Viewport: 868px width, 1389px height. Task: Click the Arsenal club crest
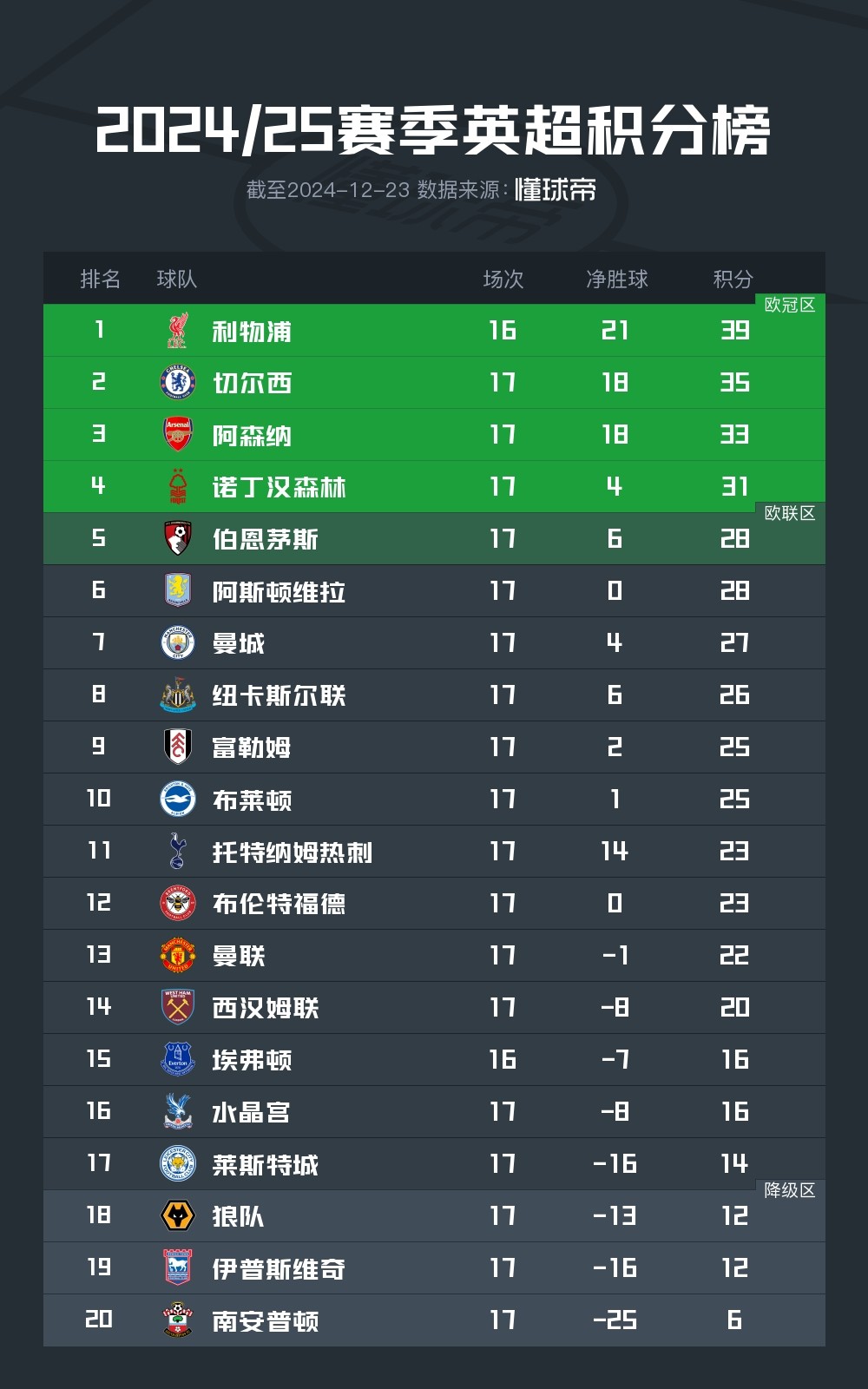point(178,435)
